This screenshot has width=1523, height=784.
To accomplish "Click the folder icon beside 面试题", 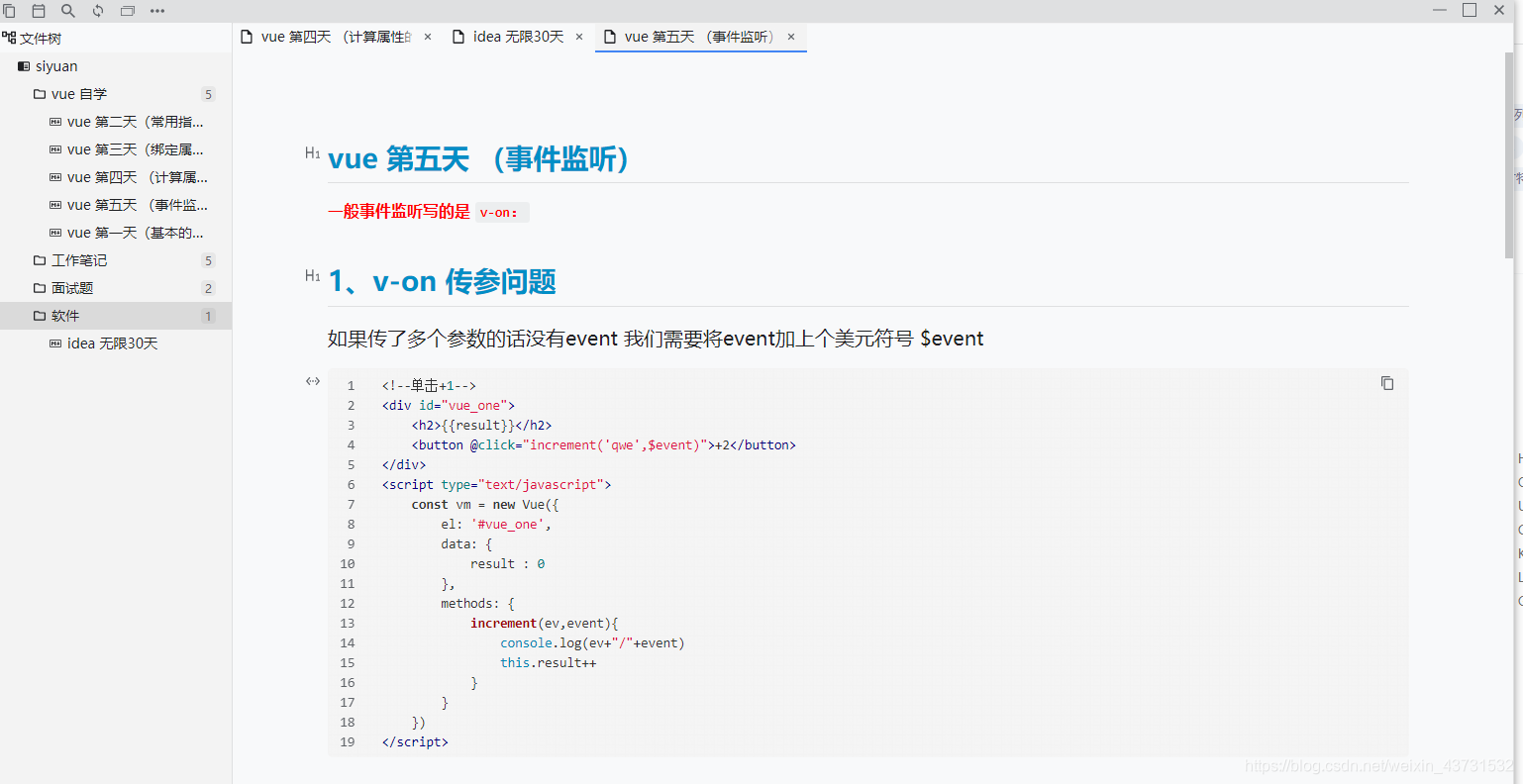I will point(40,288).
